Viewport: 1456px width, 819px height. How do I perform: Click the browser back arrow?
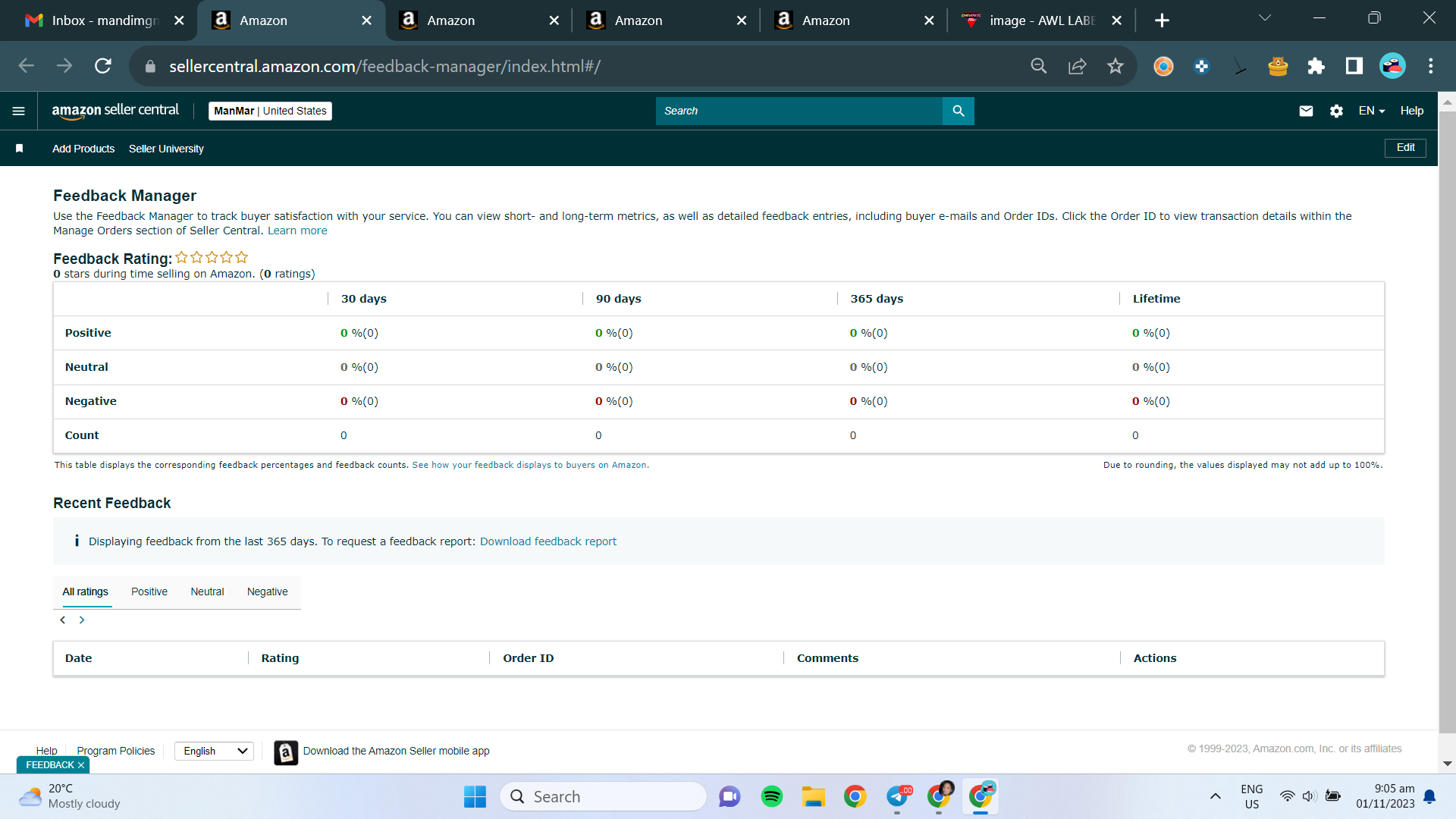click(27, 66)
